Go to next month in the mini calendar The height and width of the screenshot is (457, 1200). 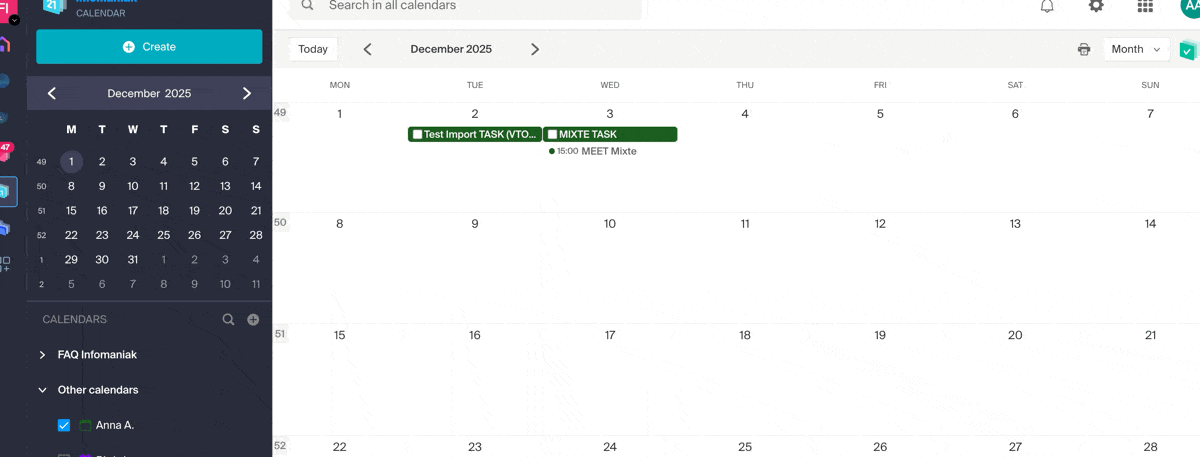(x=247, y=94)
